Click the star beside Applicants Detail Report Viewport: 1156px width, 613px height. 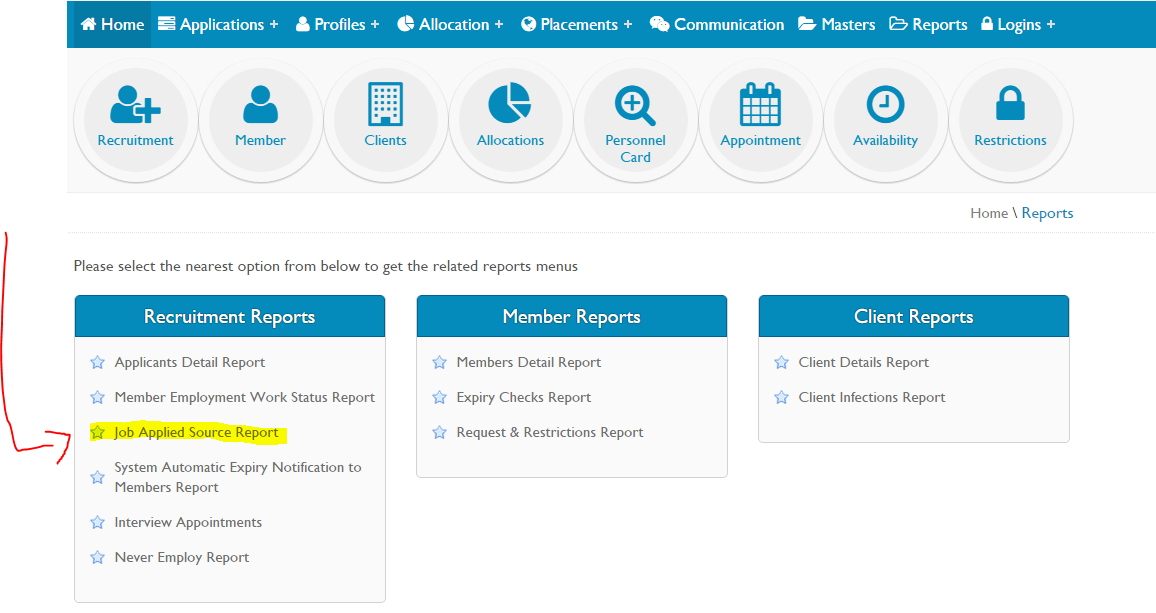pos(97,362)
